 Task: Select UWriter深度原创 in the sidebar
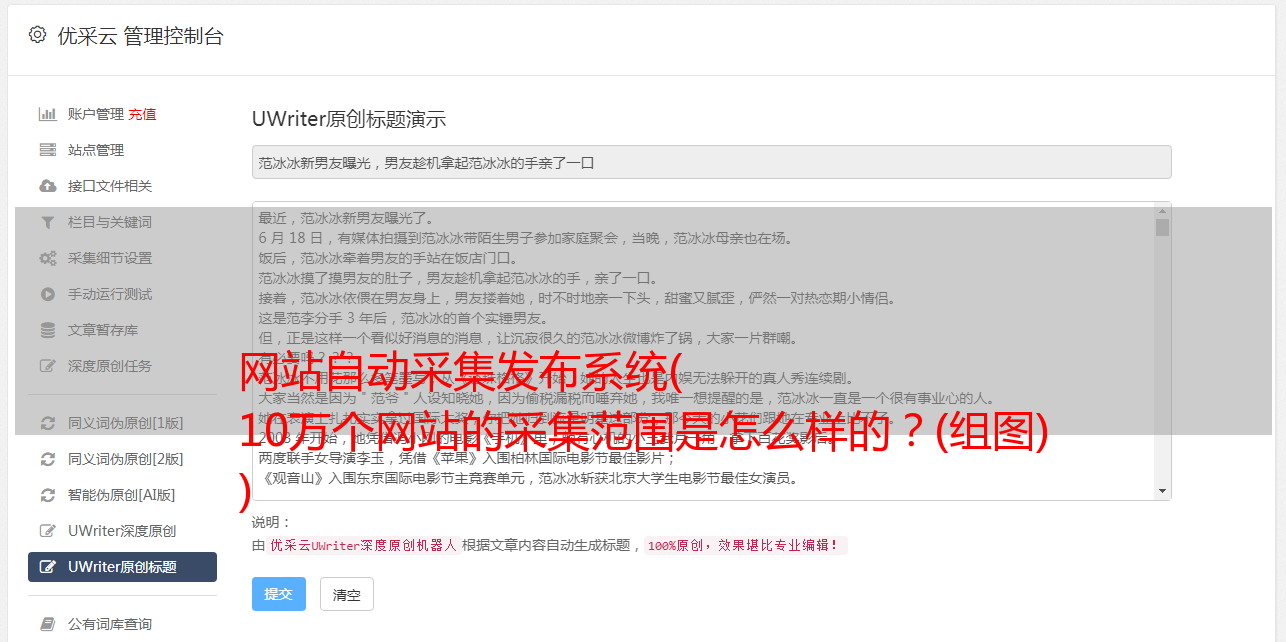coord(122,531)
